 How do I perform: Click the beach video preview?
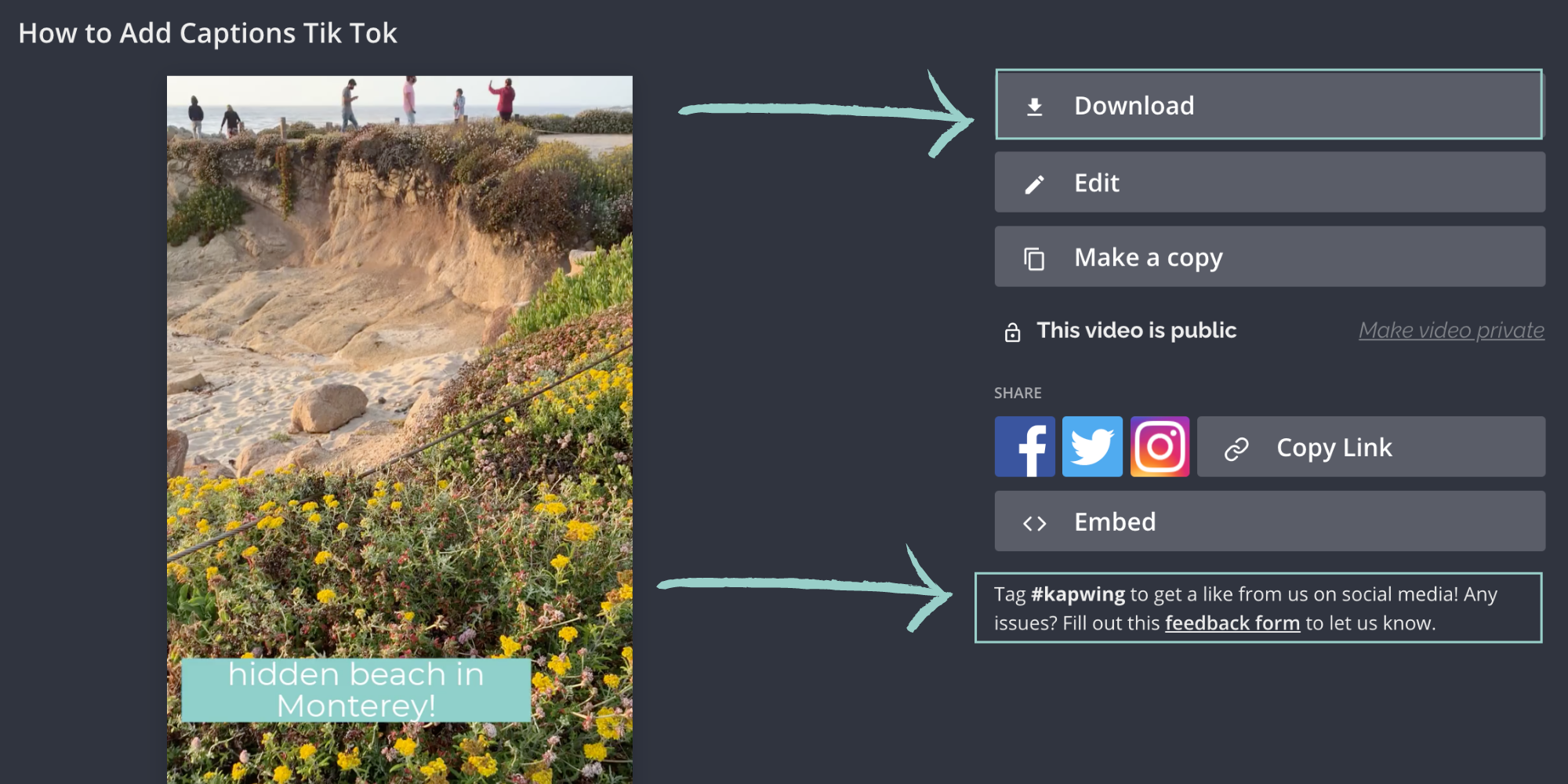coord(399,353)
